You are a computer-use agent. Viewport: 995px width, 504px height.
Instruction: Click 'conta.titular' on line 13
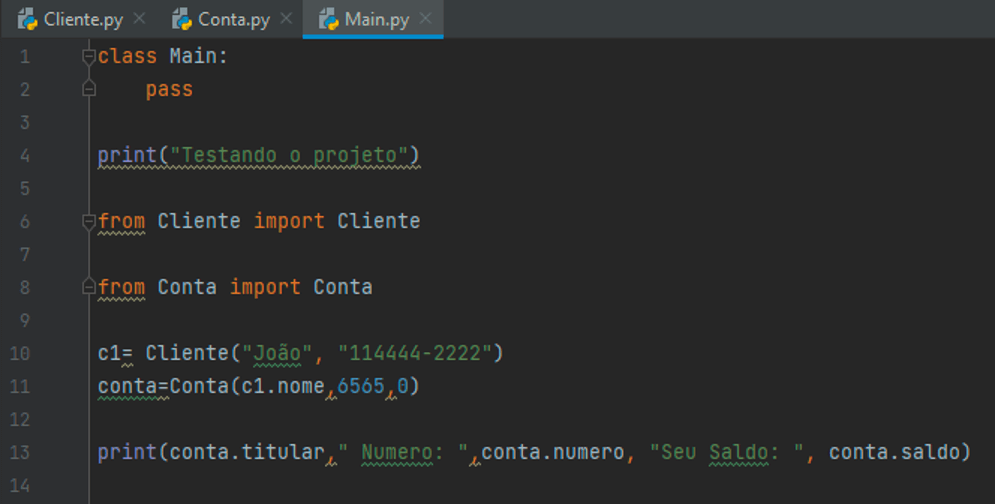246,451
